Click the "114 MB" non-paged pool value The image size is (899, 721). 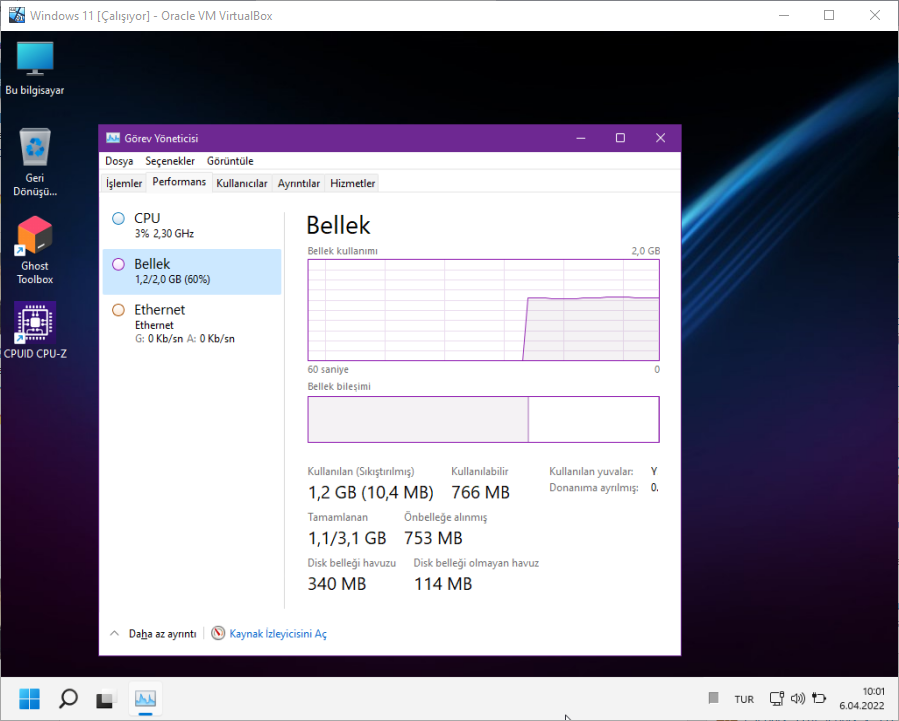coord(443,584)
